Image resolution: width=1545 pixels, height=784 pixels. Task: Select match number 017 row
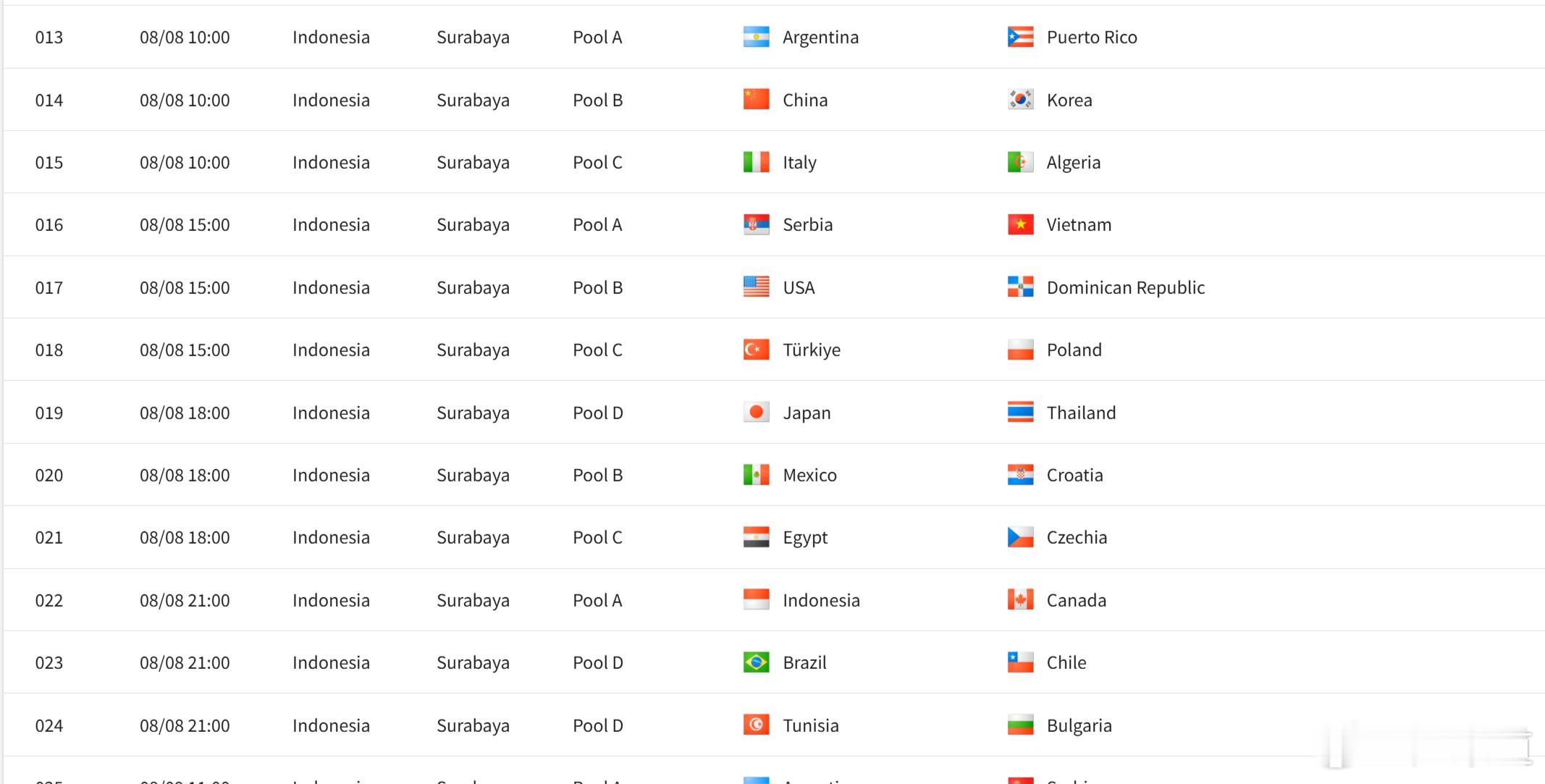[774, 287]
